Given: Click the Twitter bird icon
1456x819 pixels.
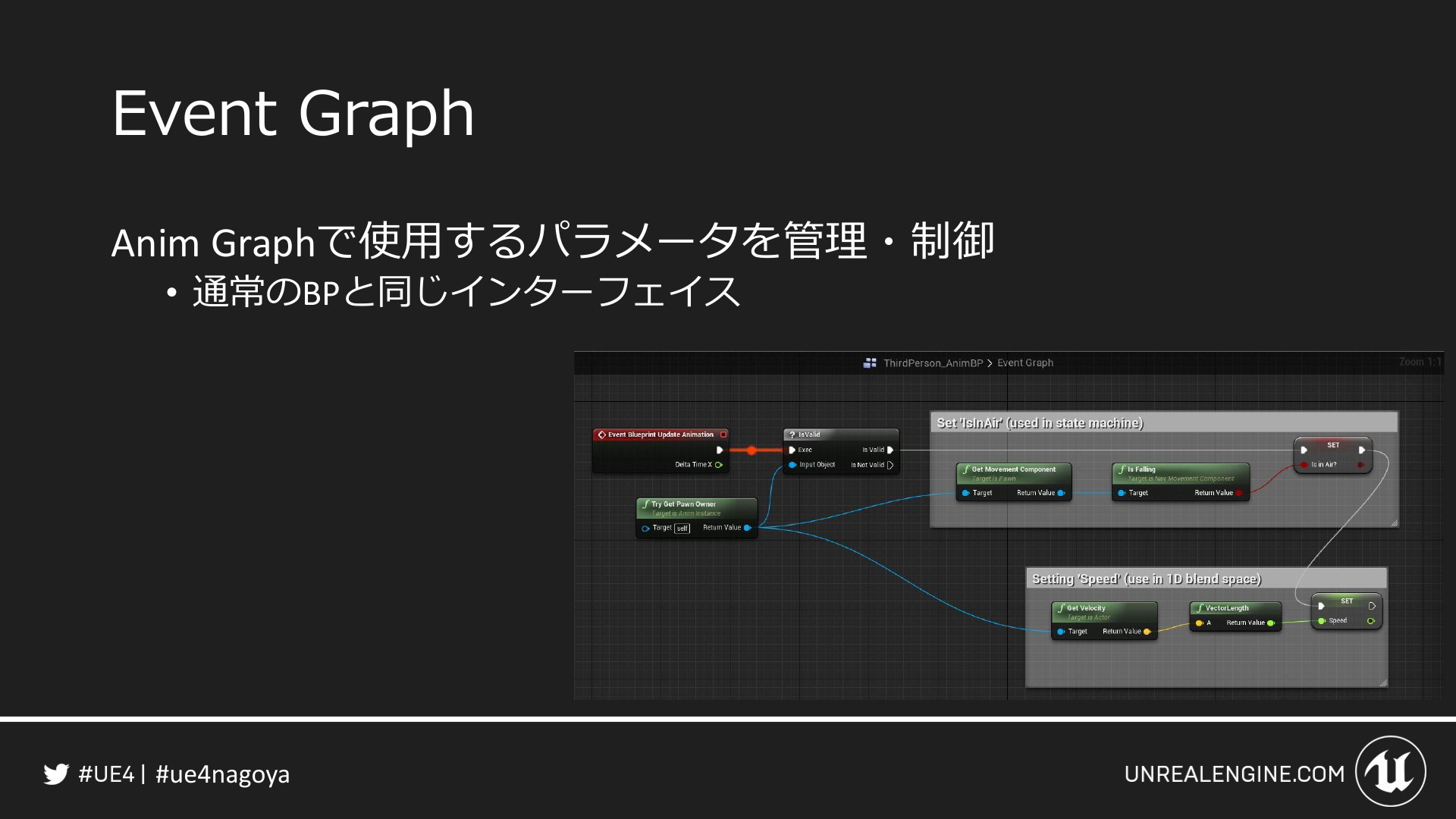Looking at the screenshot, I should [55, 774].
